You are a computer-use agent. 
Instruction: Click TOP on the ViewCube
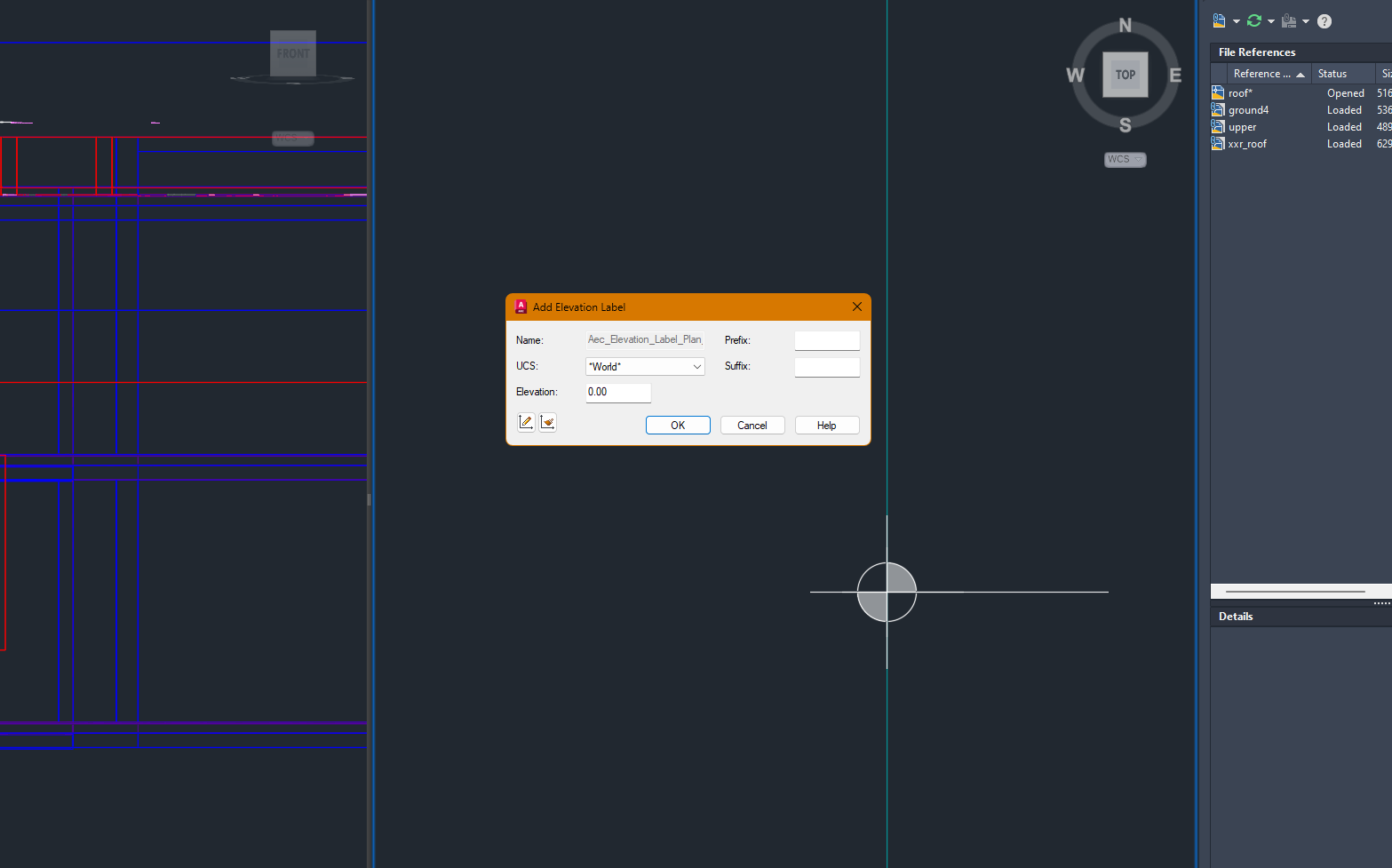coord(1125,75)
